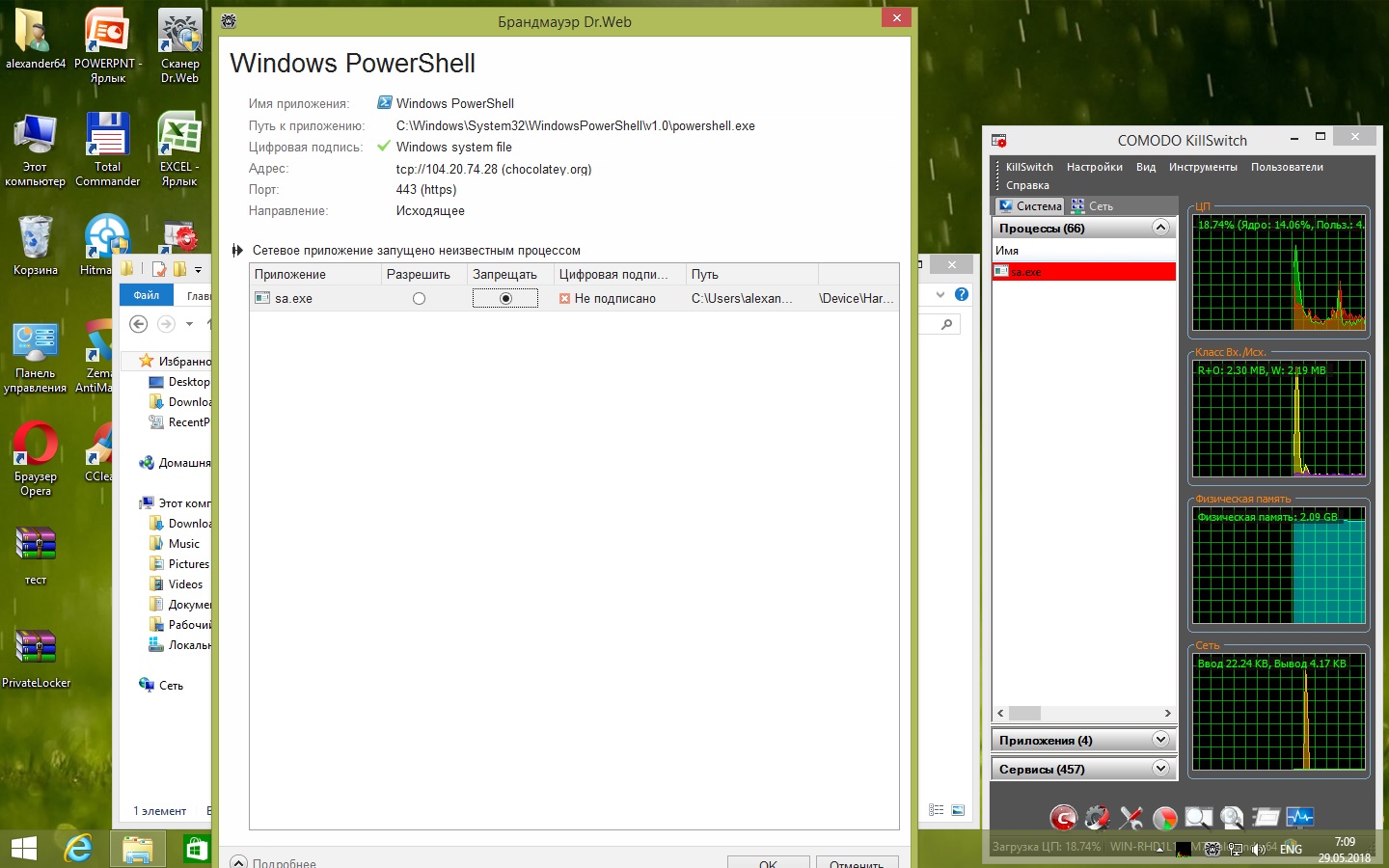The image size is (1389, 868).
Task: Open the Корзина recycle bin icon
Action: 36,245
